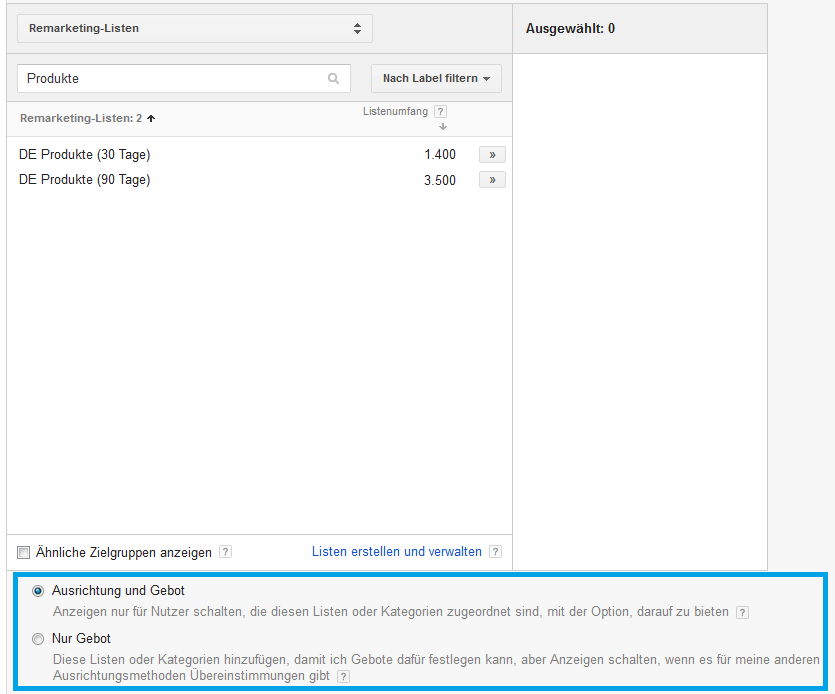This screenshot has height=694, width=835.
Task: Open help icon after Nur Gebot description
Action: [x=343, y=677]
